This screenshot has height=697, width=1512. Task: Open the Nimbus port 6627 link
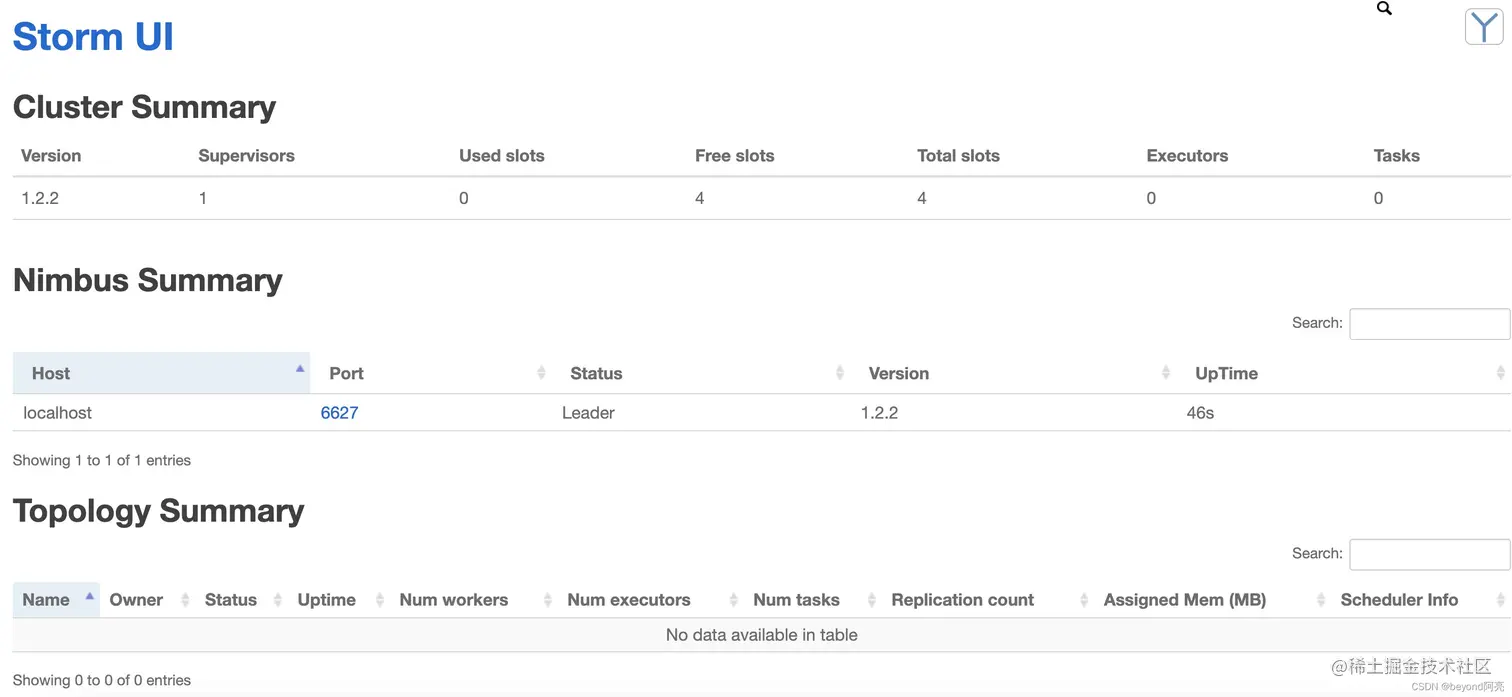[339, 413]
